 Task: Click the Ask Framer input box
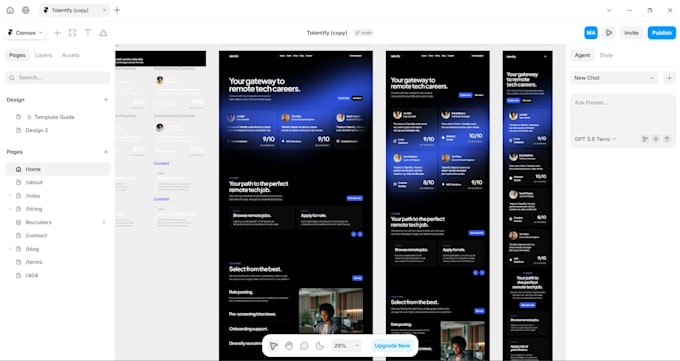(x=623, y=113)
